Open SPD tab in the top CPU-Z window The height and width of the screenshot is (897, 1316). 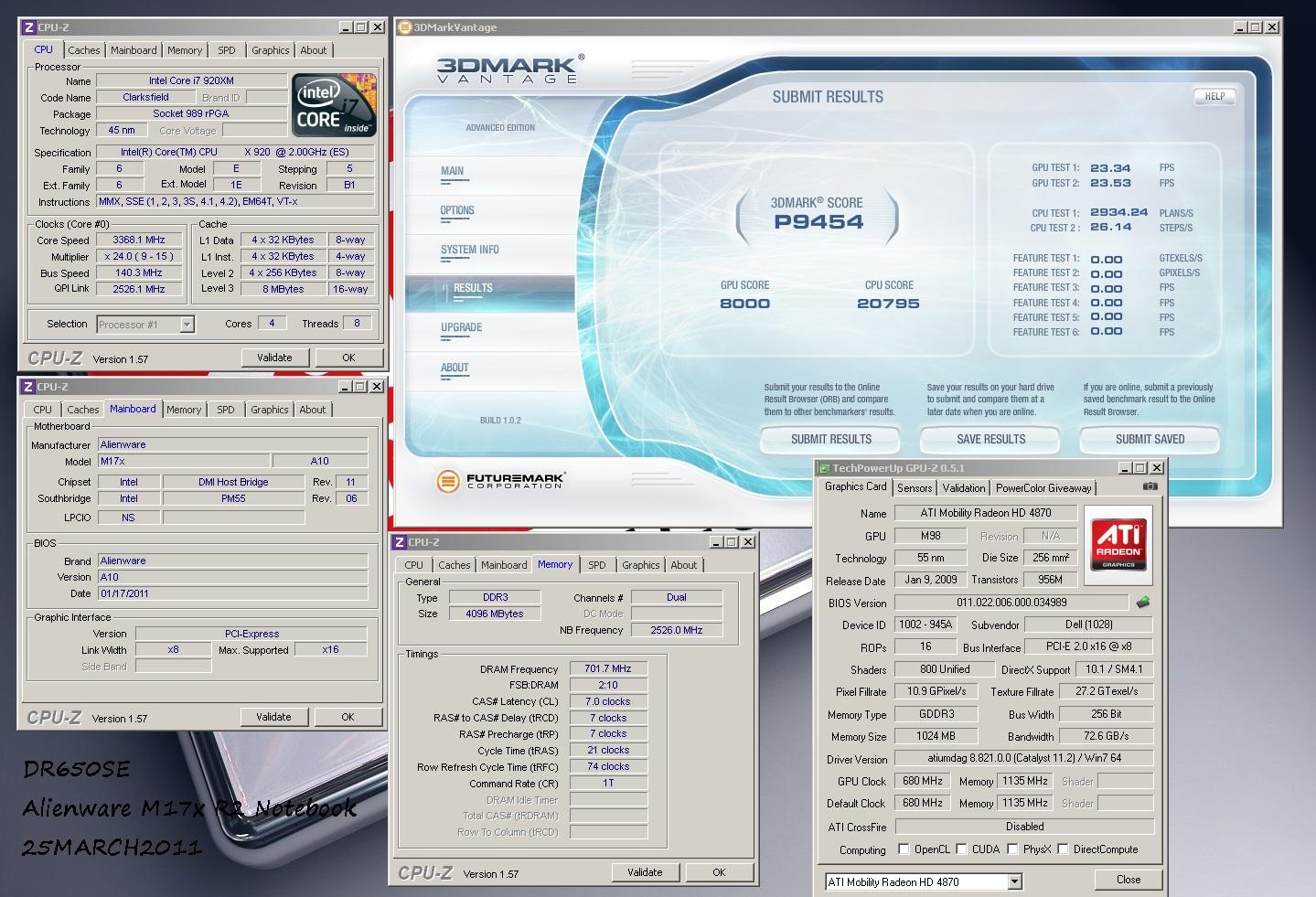coord(227,50)
